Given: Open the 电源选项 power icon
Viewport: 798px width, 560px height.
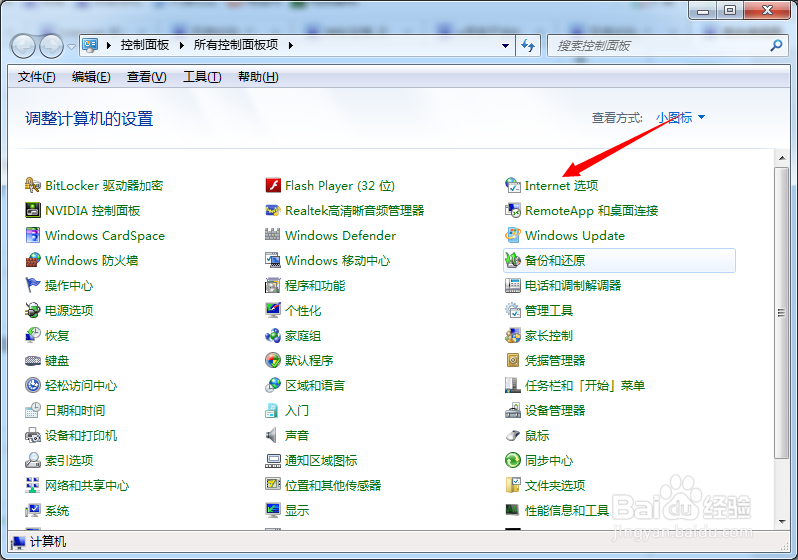Looking at the screenshot, I should pos(33,310).
